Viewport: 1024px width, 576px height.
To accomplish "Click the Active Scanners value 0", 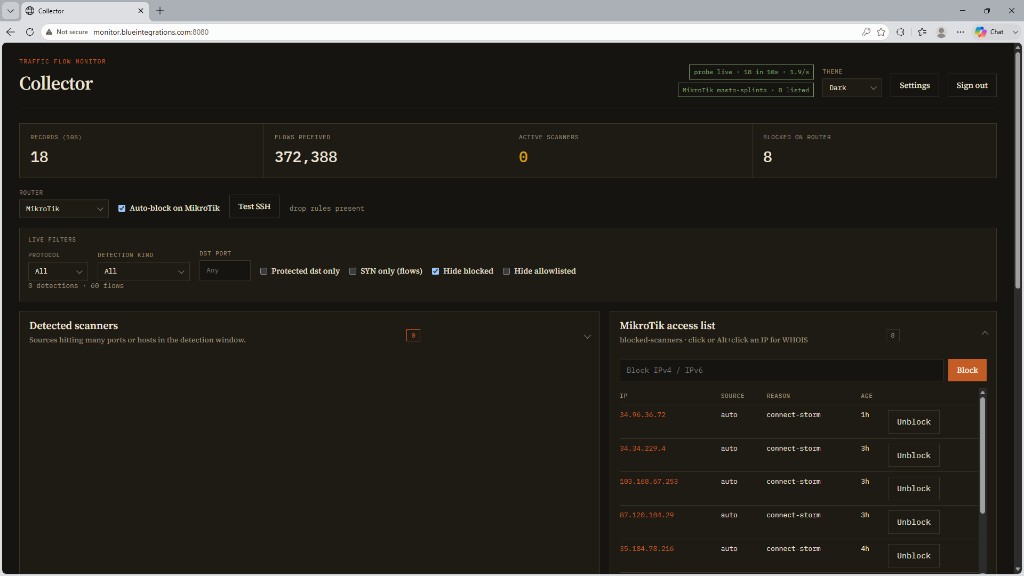I will (x=523, y=157).
